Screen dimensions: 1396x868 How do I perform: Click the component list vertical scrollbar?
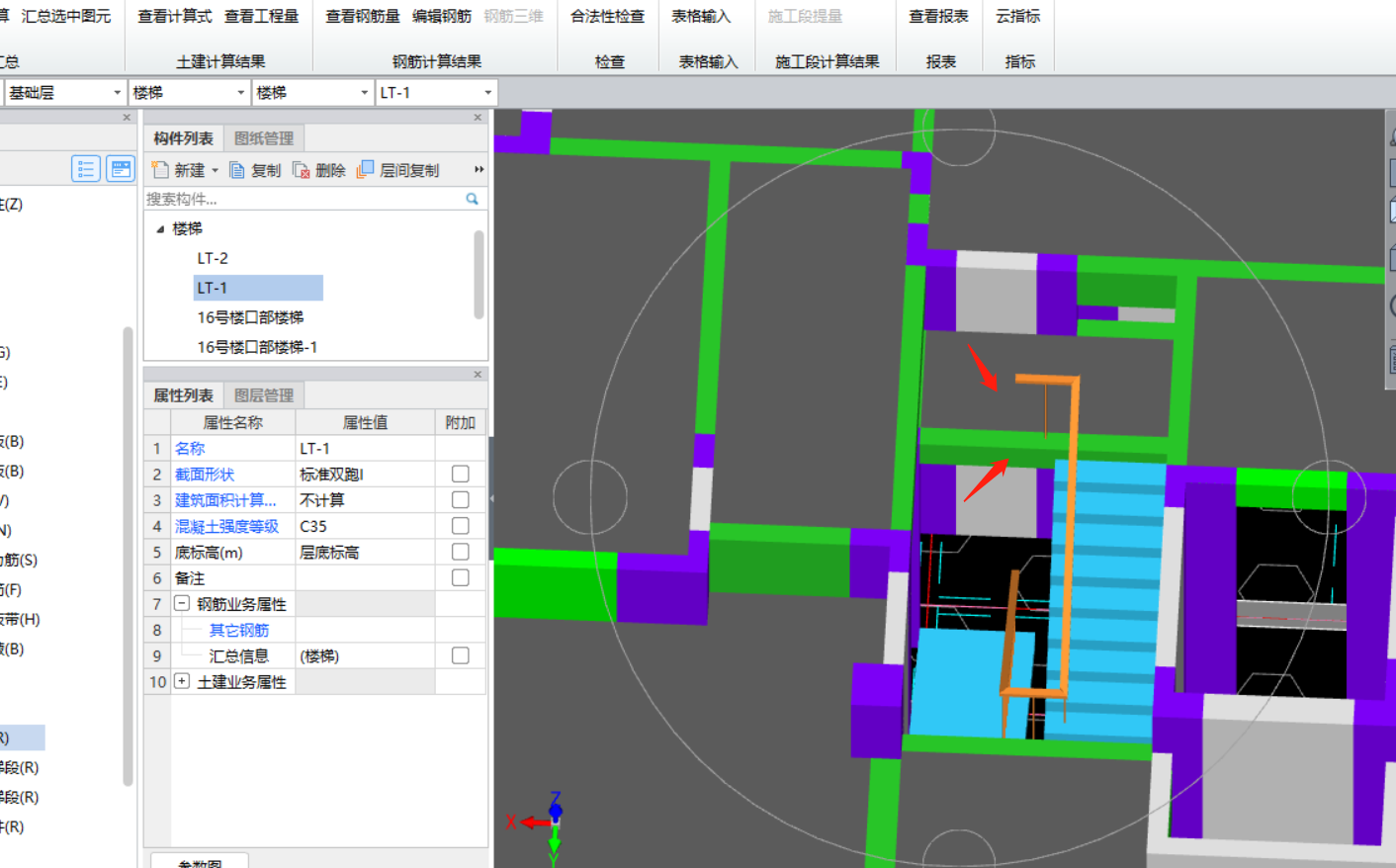(479, 274)
